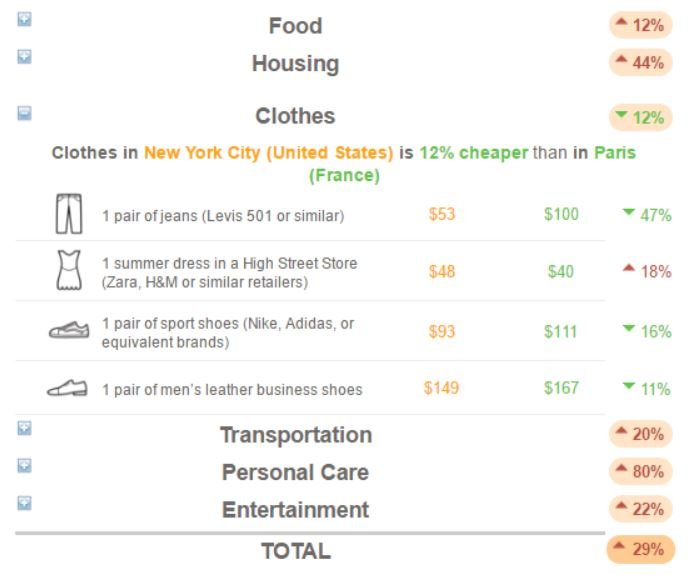
Task: Click the $100 jeans price in Paris
Action: [561, 214]
